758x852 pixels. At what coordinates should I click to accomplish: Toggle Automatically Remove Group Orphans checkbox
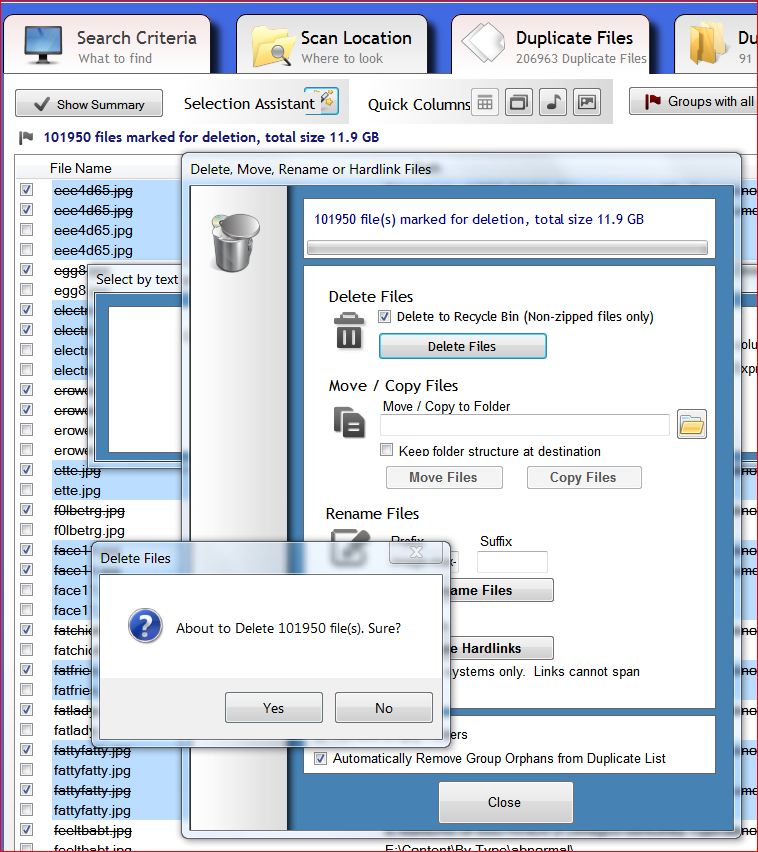(321, 759)
